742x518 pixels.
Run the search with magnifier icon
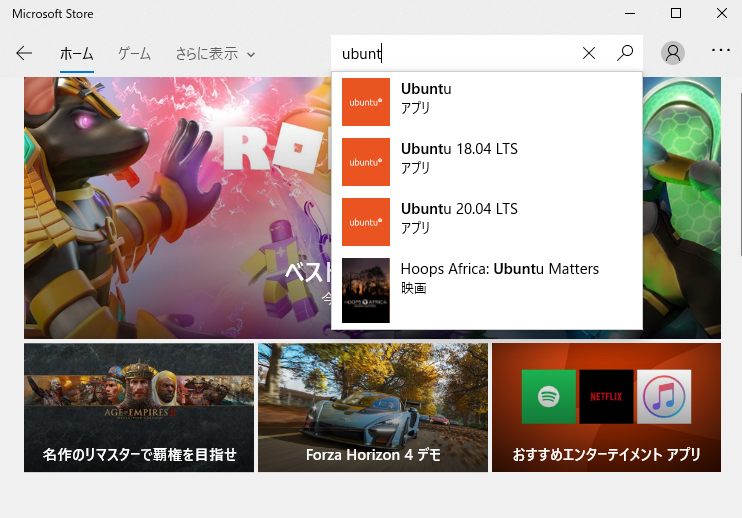[x=625, y=53]
